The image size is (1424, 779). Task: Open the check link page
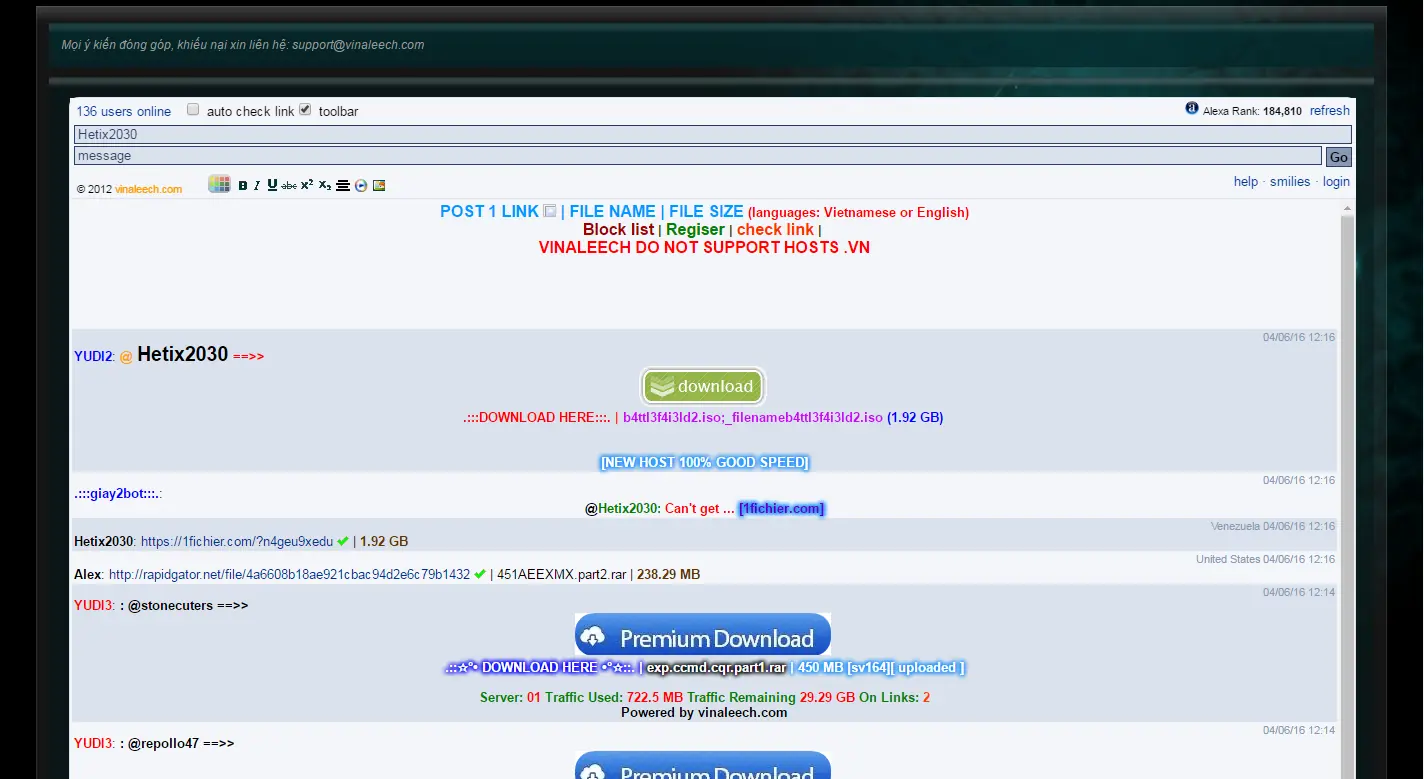coord(775,229)
